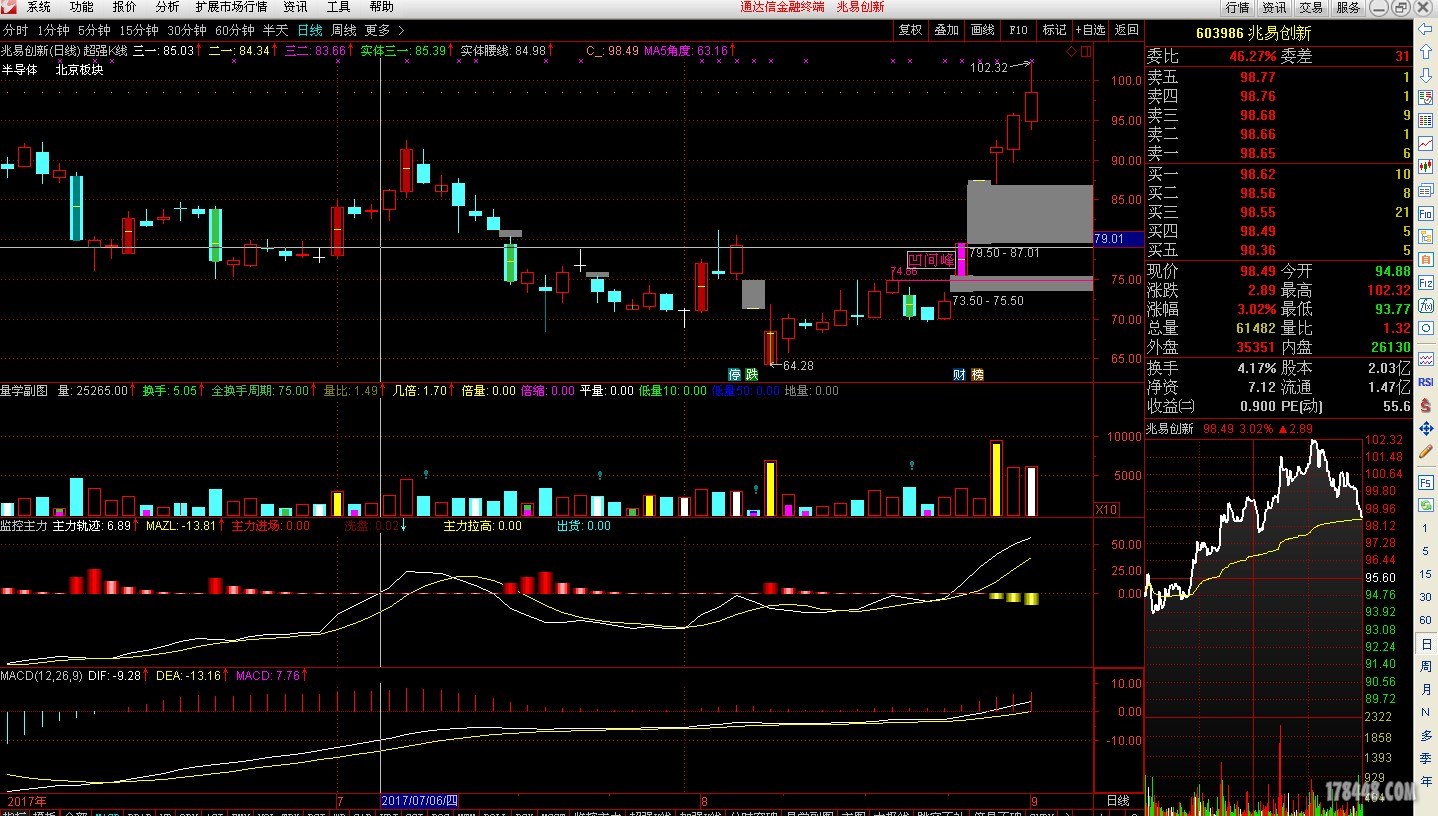The height and width of the screenshot is (816, 1438).
Task: Select 月 monthly period in right sidebar
Action: [1425, 689]
